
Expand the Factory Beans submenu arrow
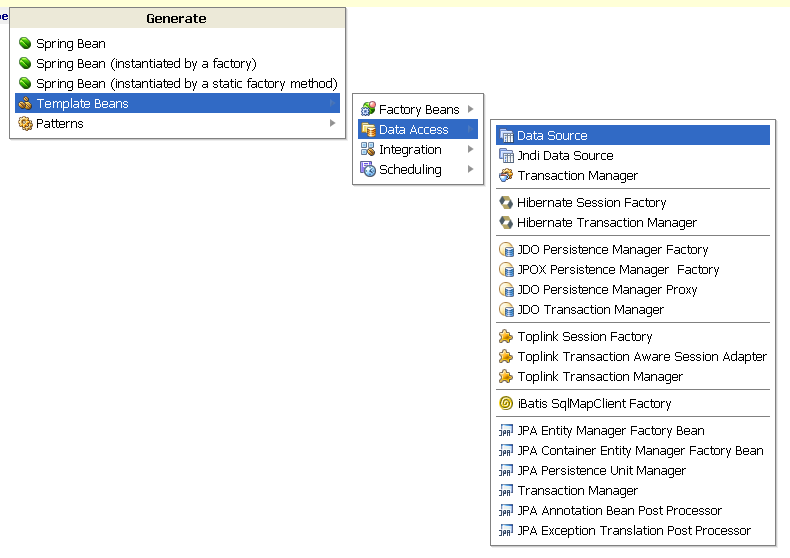click(x=470, y=110)
